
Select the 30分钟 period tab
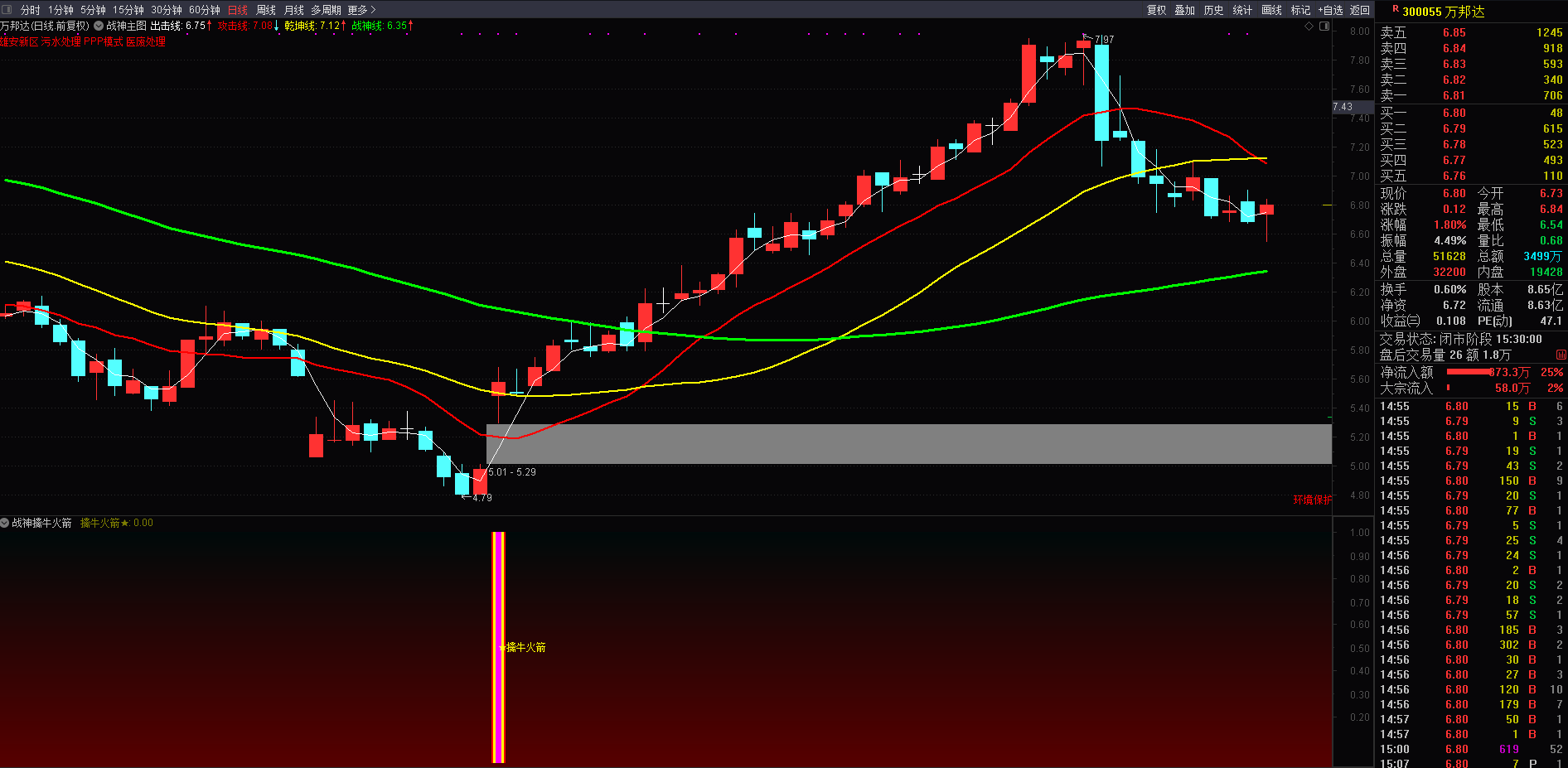coord(167,10)
